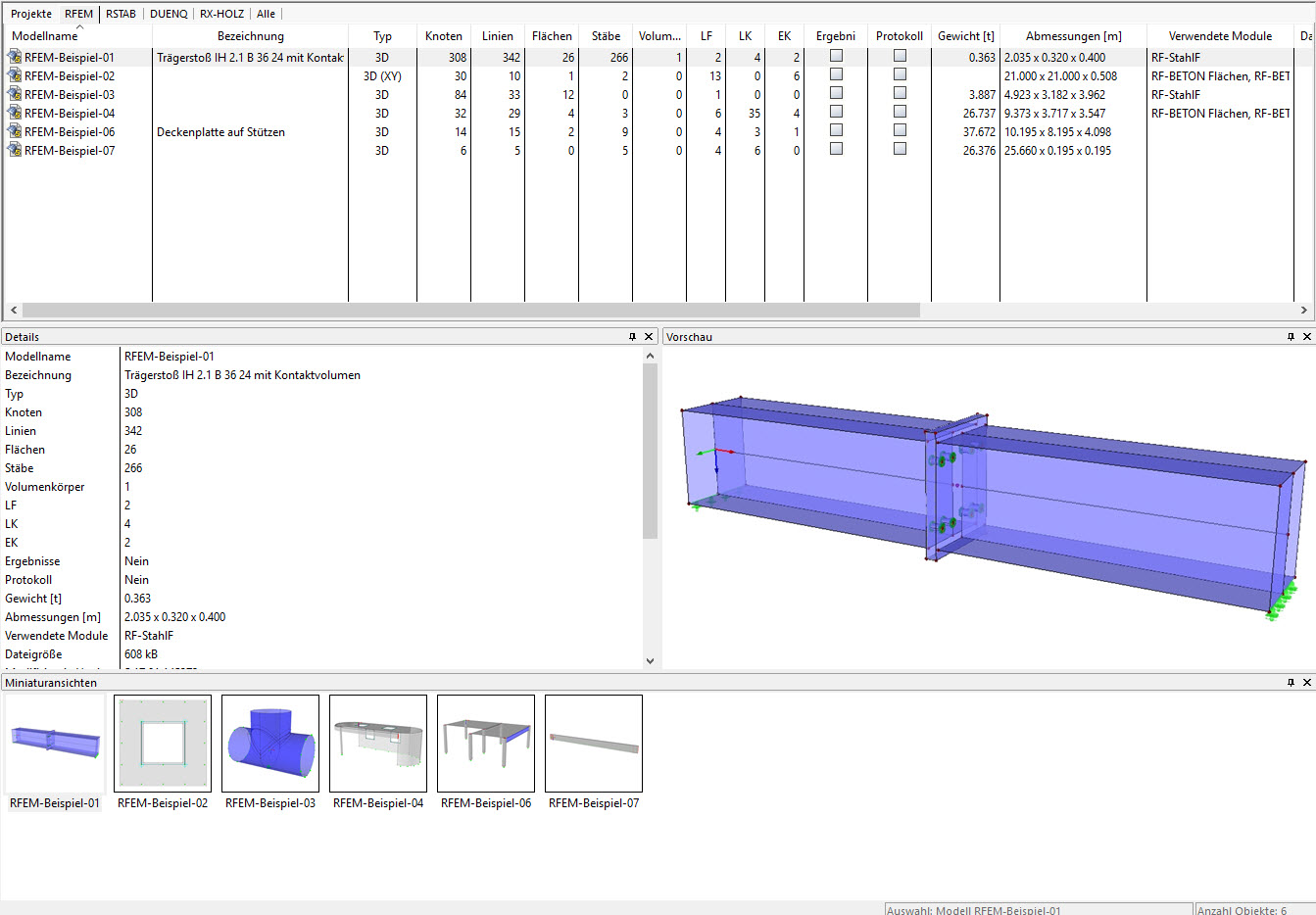Sort by the Verwendete Module column header
Viewport: 1316px width, 915px height.
tap(1221, 36)
